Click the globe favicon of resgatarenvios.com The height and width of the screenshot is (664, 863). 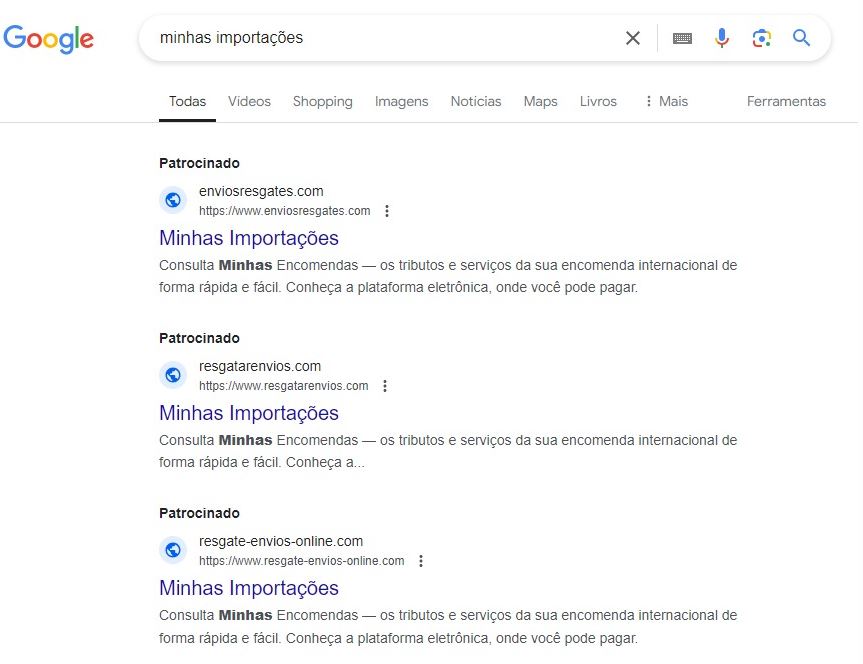pos(173,375)
